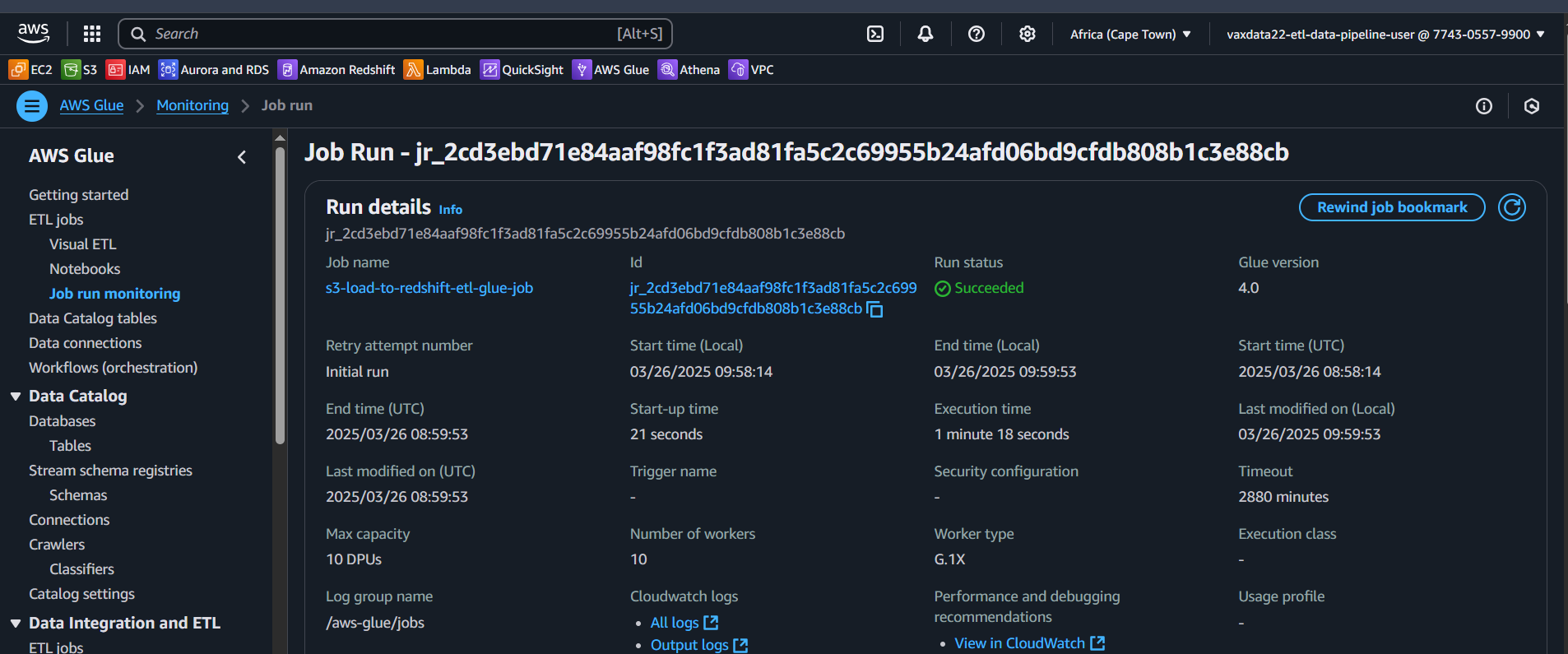Open S3 shortcut in favorites bar
This screenshot has width=1568, height=654.
[x=80, y=70]
